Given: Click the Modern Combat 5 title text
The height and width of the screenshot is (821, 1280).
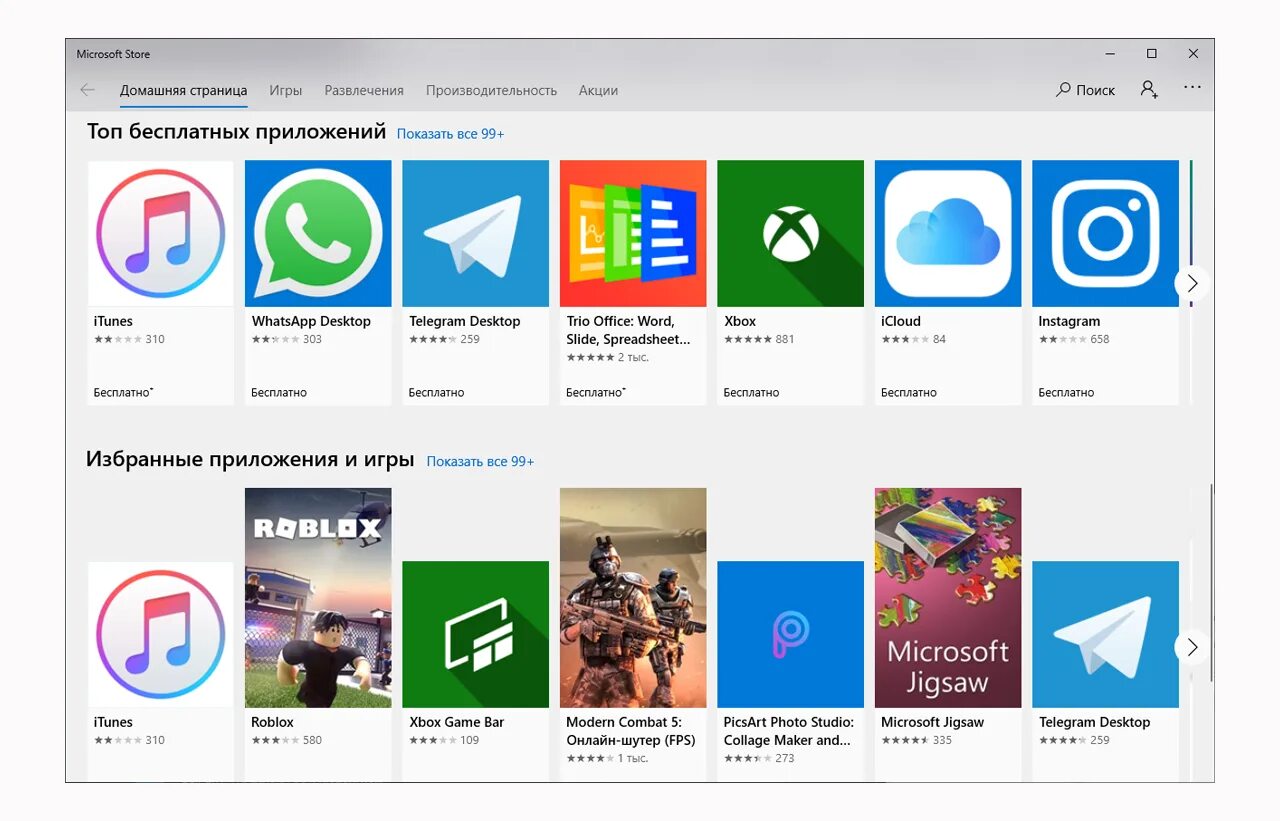Looking at the screenshot, I should [x=630, y=731].
